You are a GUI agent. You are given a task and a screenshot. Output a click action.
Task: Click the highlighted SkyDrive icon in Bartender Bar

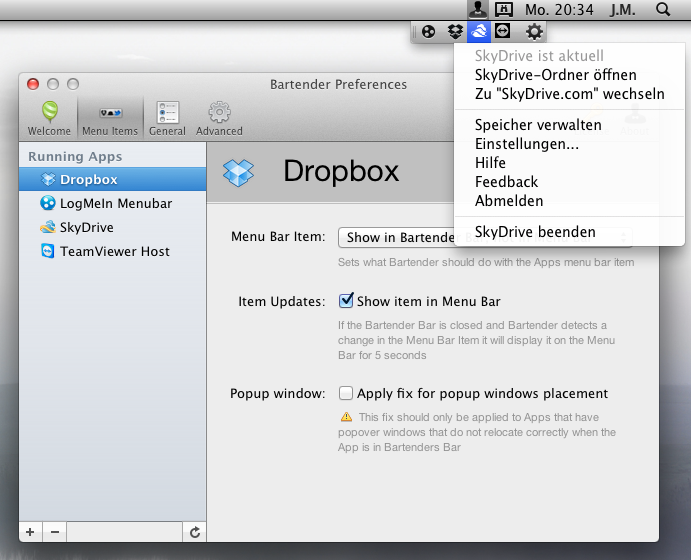(x=479, y=32)
